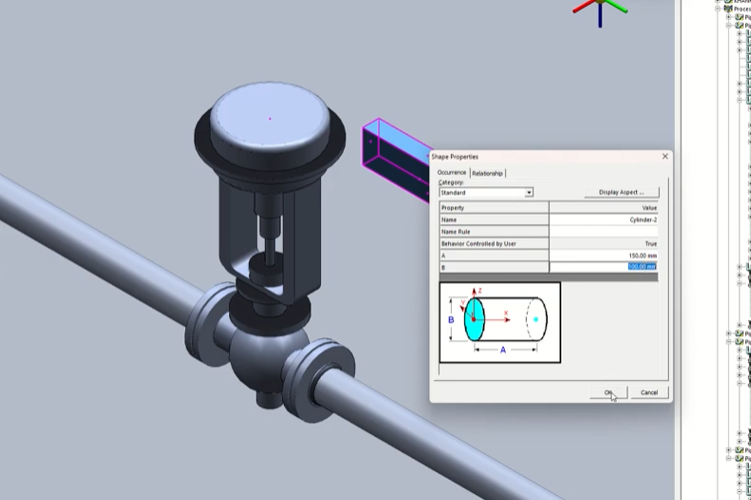Image resolution: width=751 pixels, height=500 pixels.
Task: Select the Occurrence tab
Action: pyautogui.click(x=452, y=173)
